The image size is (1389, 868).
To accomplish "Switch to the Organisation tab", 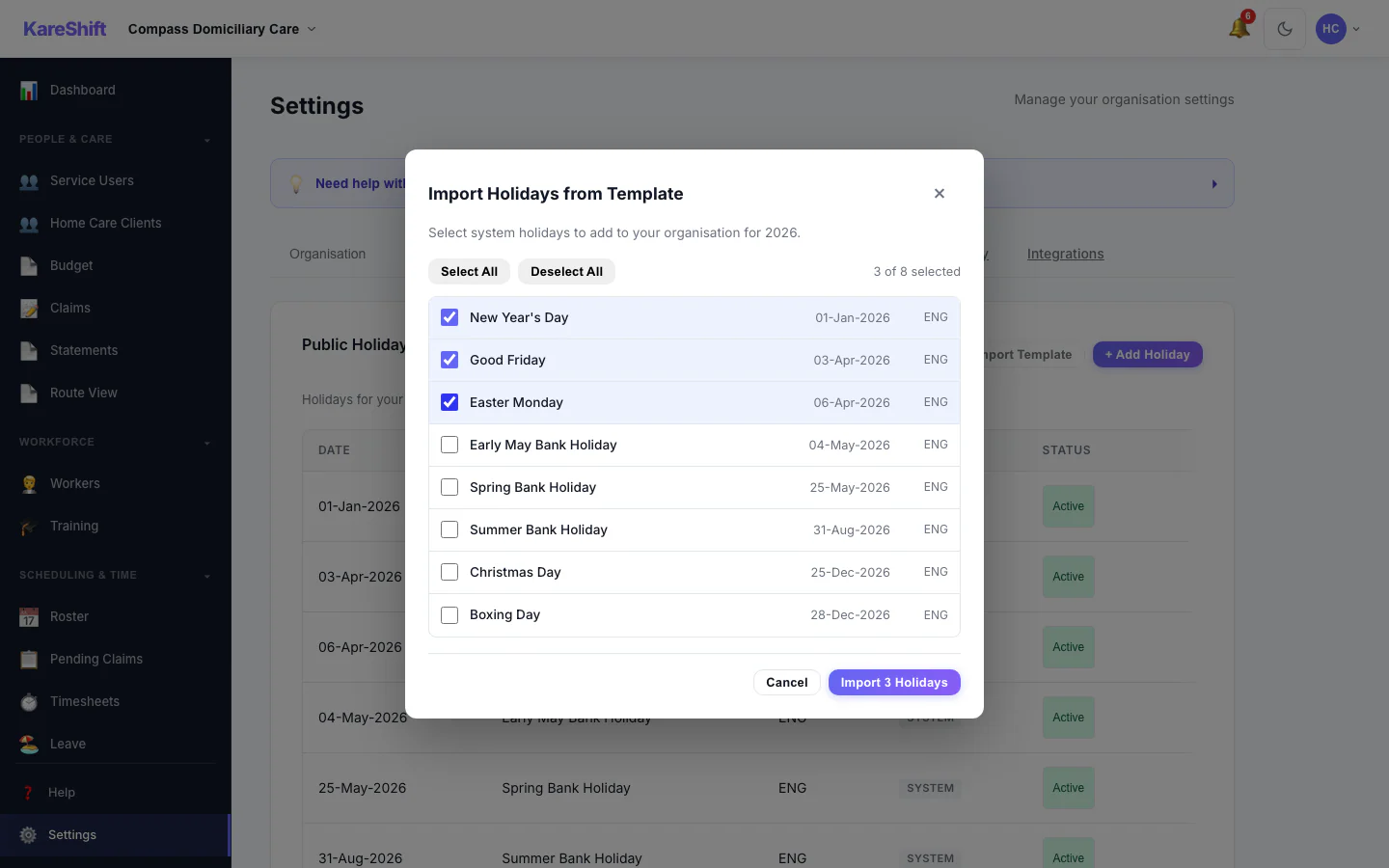I will point(328,254).
